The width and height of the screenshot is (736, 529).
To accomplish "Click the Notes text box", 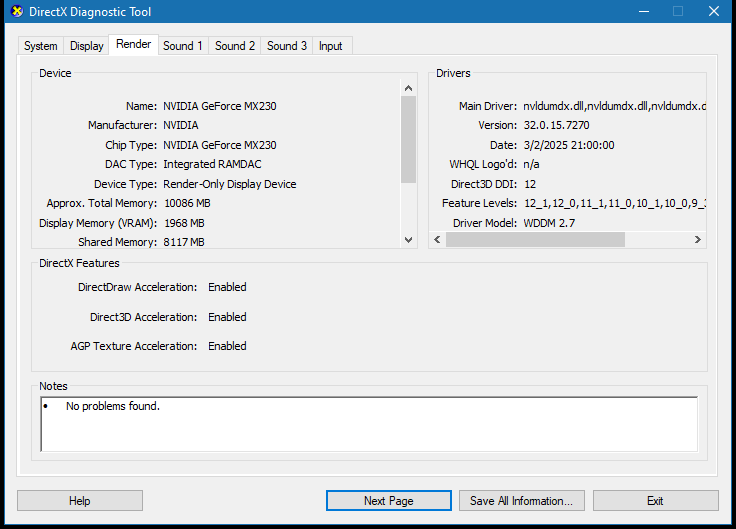I will point(369,424).
